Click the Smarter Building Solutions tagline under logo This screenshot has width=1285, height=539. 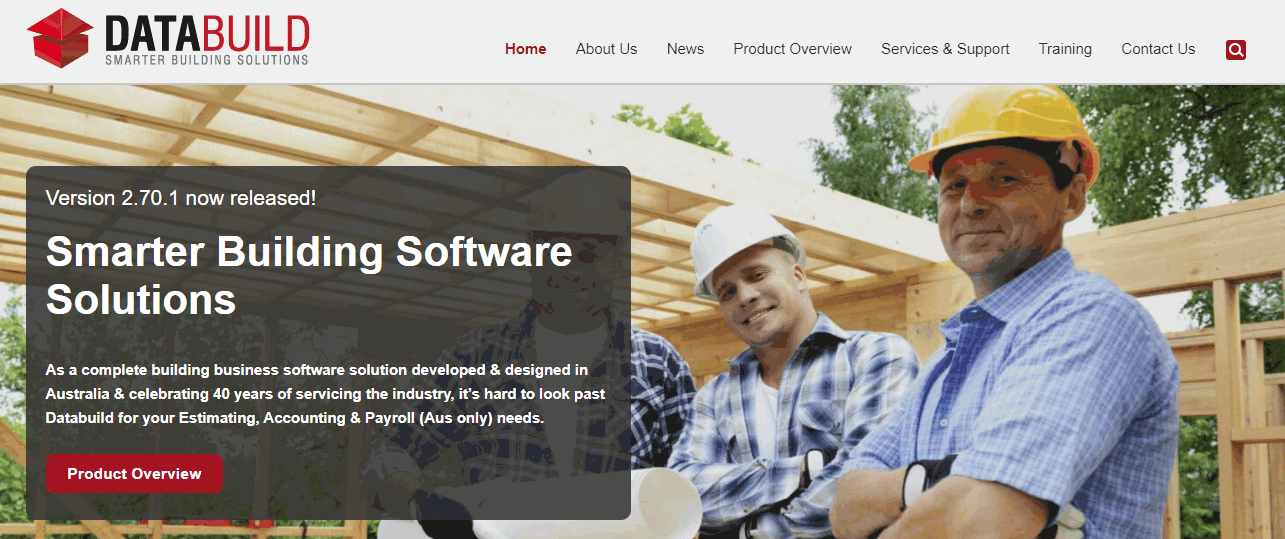(x=207, y=60)
